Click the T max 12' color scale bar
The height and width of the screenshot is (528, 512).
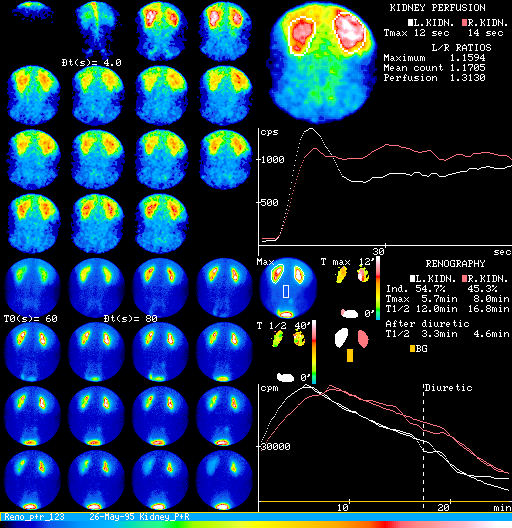(378, 288)
